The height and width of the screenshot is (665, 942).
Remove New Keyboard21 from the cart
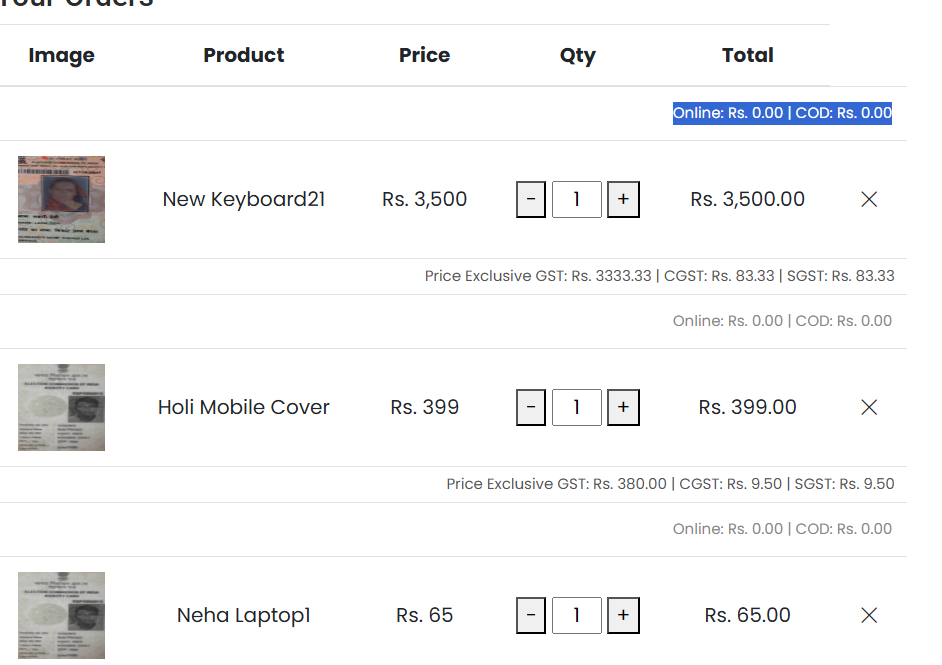click(869, 199)
